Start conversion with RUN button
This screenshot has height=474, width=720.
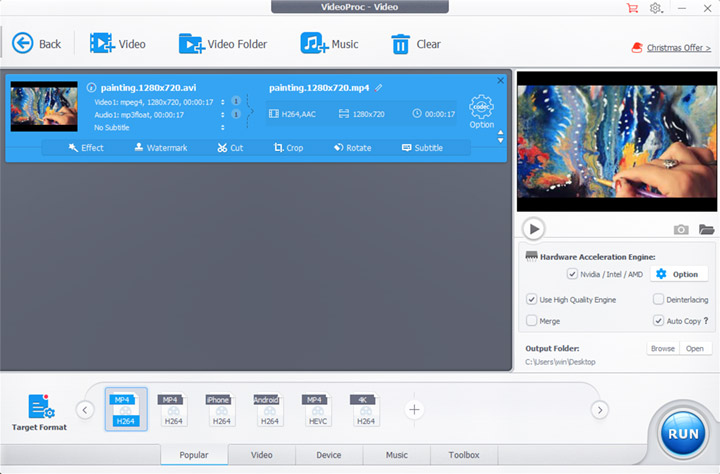point(683,434)
